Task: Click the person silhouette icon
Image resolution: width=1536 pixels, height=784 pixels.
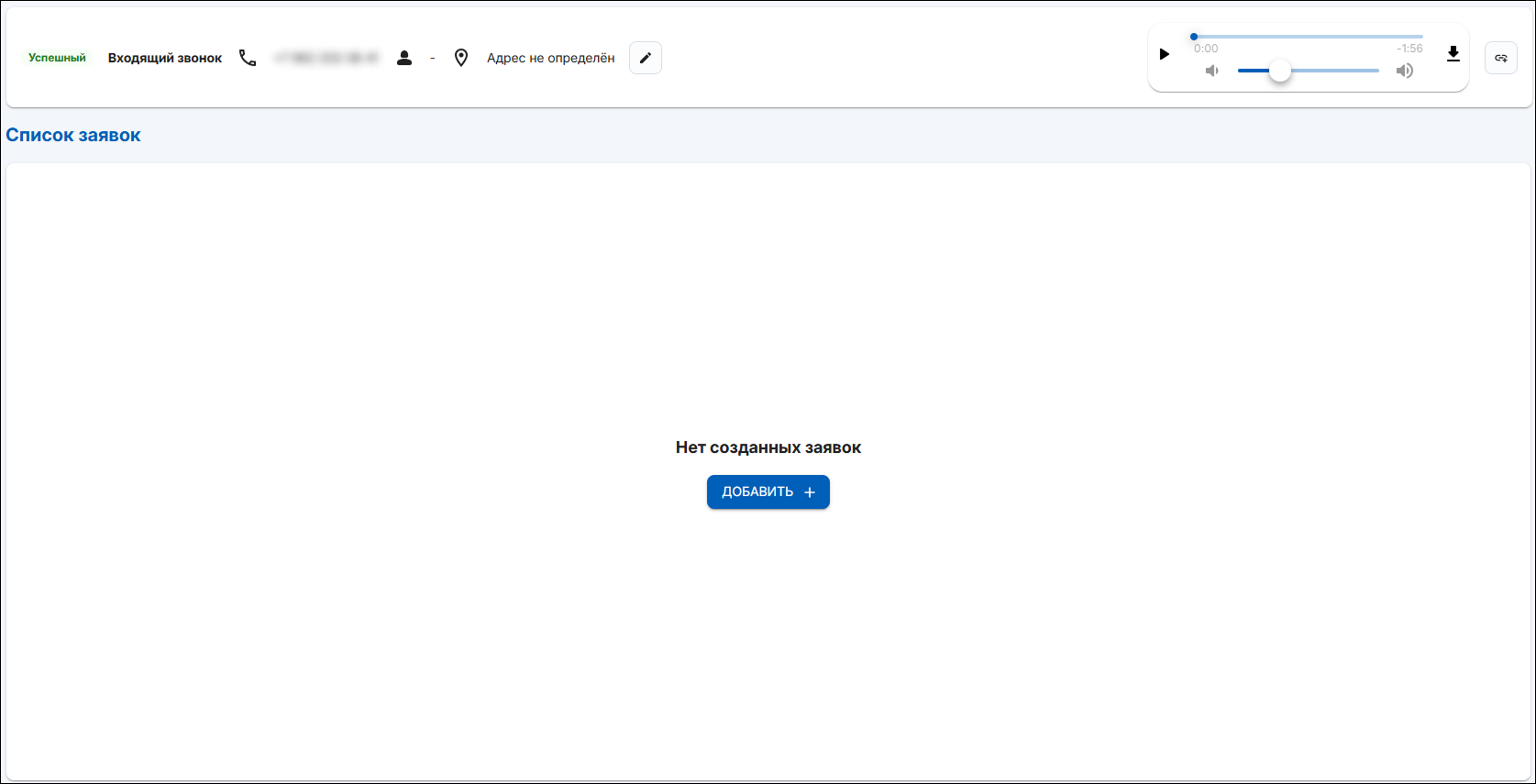Action: coord(404,58)
